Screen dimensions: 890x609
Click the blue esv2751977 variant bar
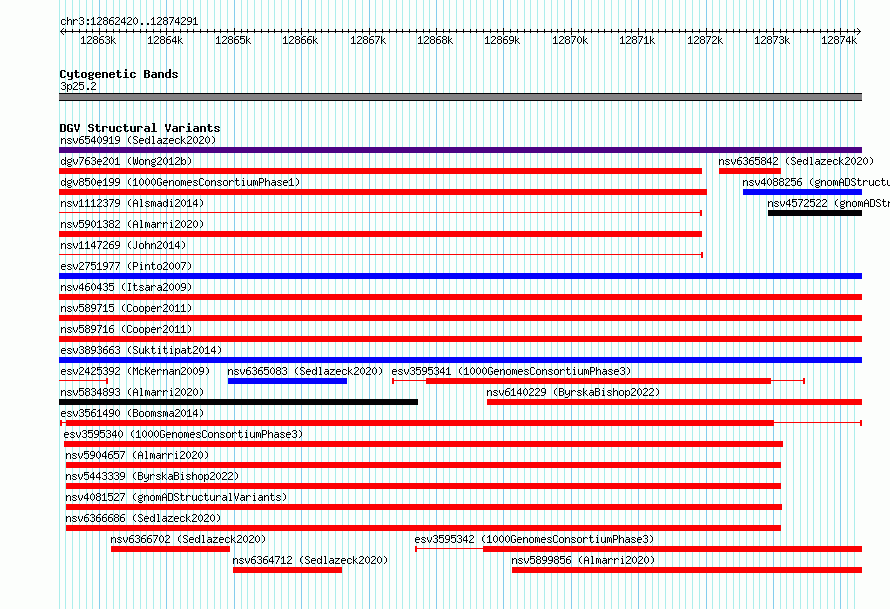point(460,276)
